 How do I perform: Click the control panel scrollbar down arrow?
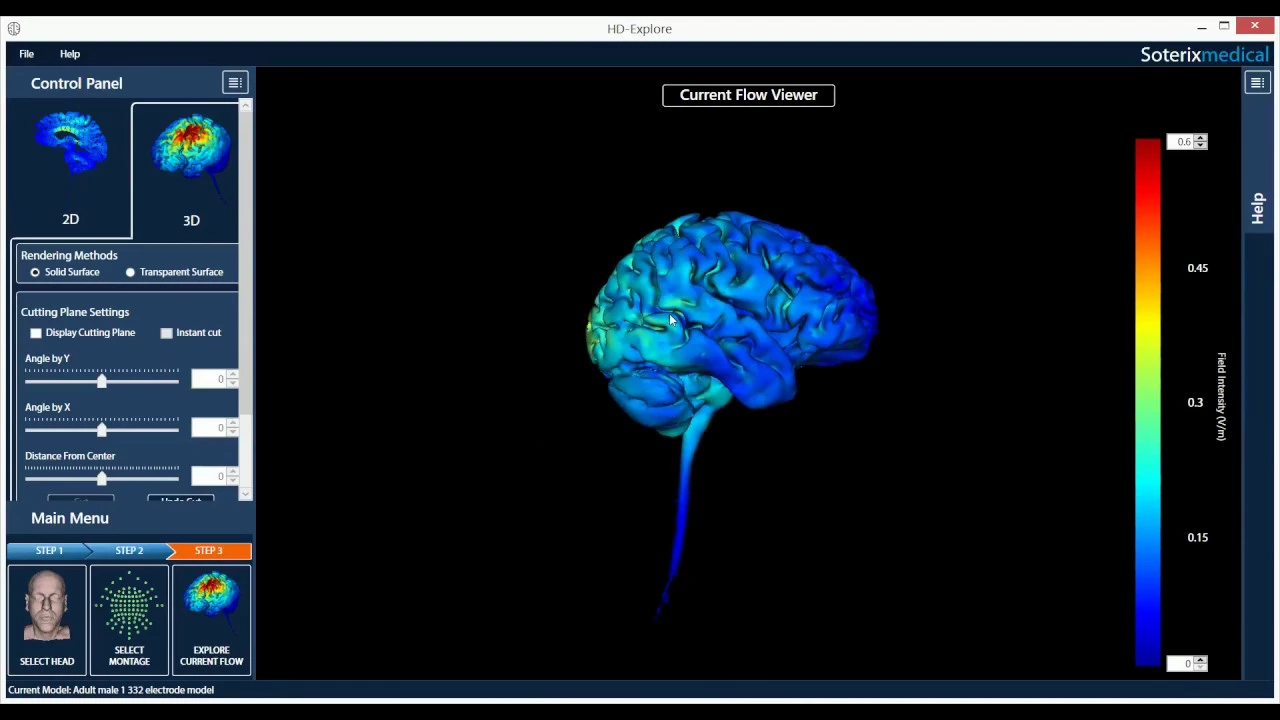pos(246,493)
